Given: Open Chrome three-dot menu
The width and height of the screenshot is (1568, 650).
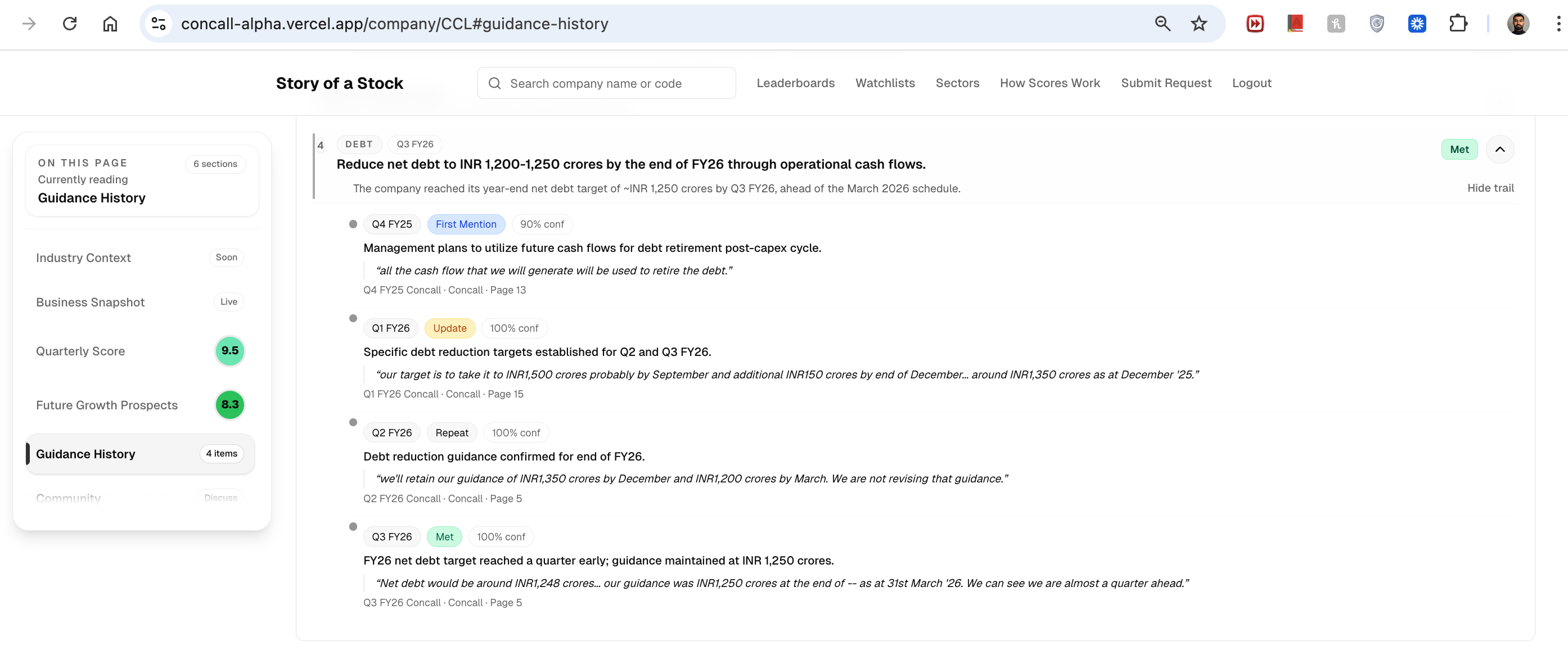Looking at the screenshot, I should click(x=1558, y=24).
